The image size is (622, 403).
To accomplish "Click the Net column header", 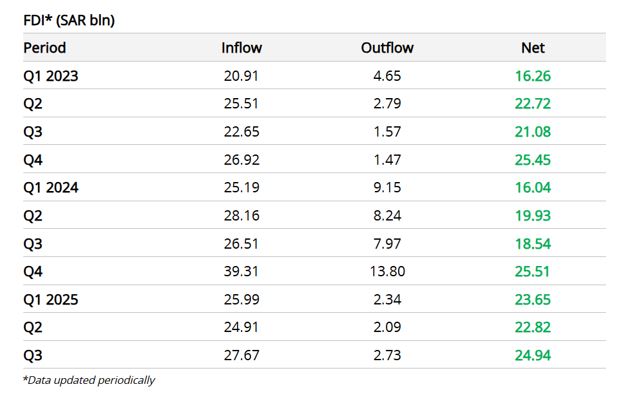I will coord(533,48).
